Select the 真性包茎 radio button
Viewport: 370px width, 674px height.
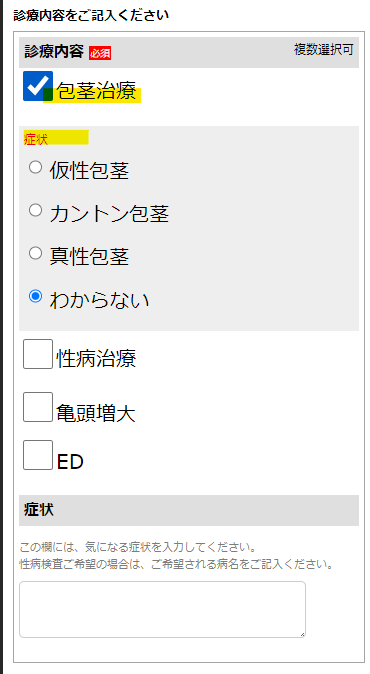tap(35, 253)
